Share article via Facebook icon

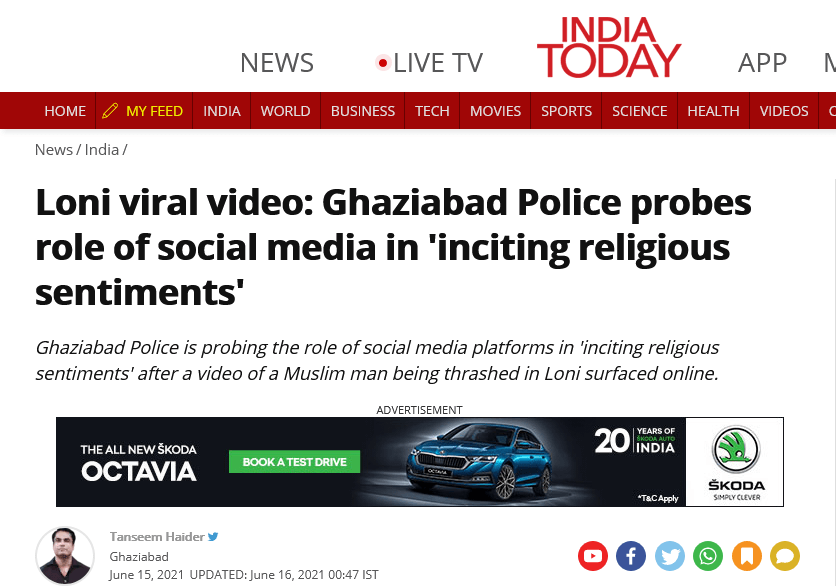(x=631, y=556)
